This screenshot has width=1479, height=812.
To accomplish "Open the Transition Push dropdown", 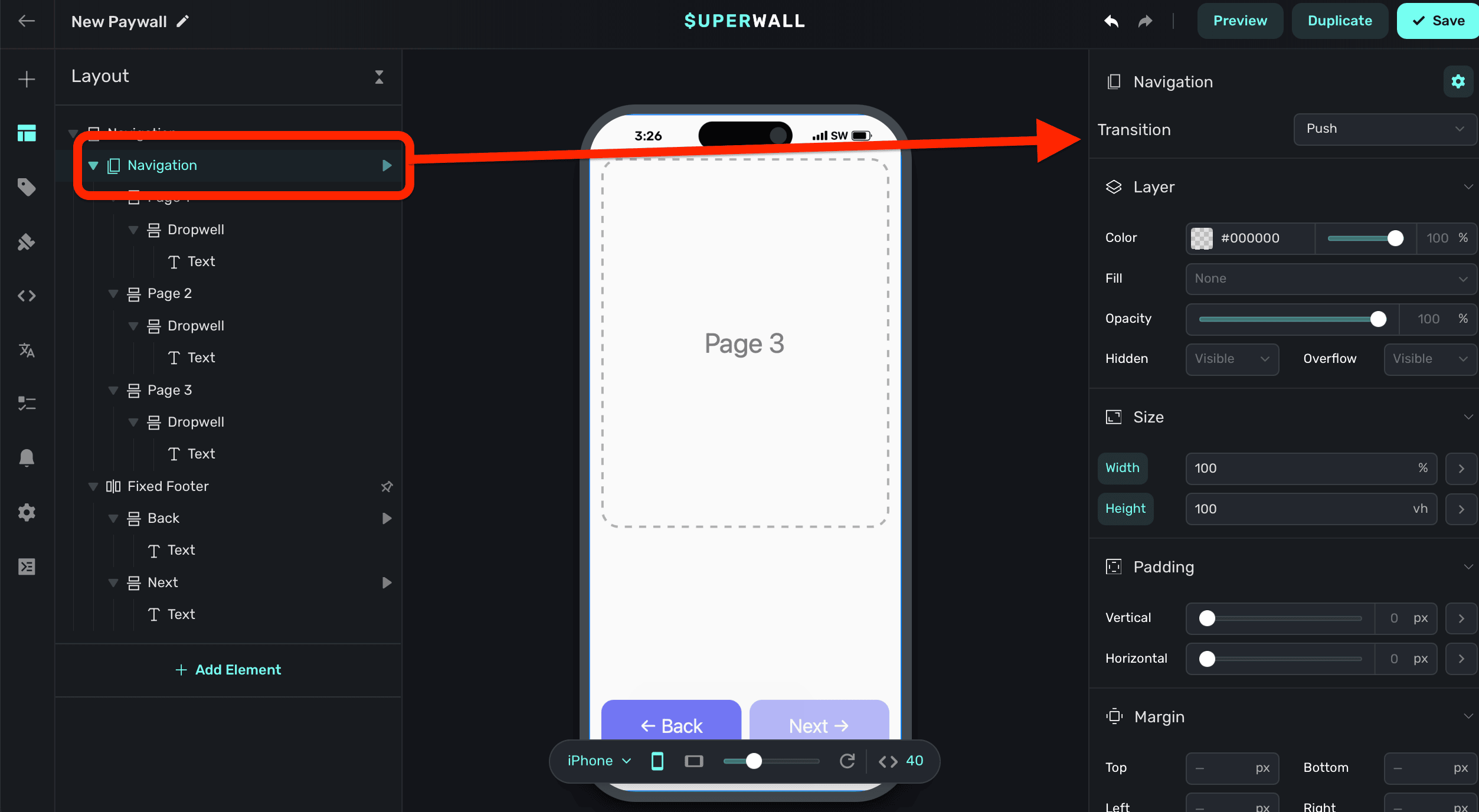I will tap(1384, 129).
